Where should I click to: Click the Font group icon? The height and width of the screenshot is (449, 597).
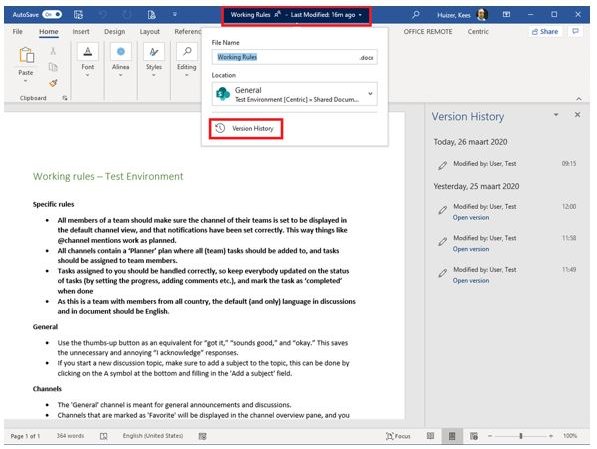(x=88, y=52)
